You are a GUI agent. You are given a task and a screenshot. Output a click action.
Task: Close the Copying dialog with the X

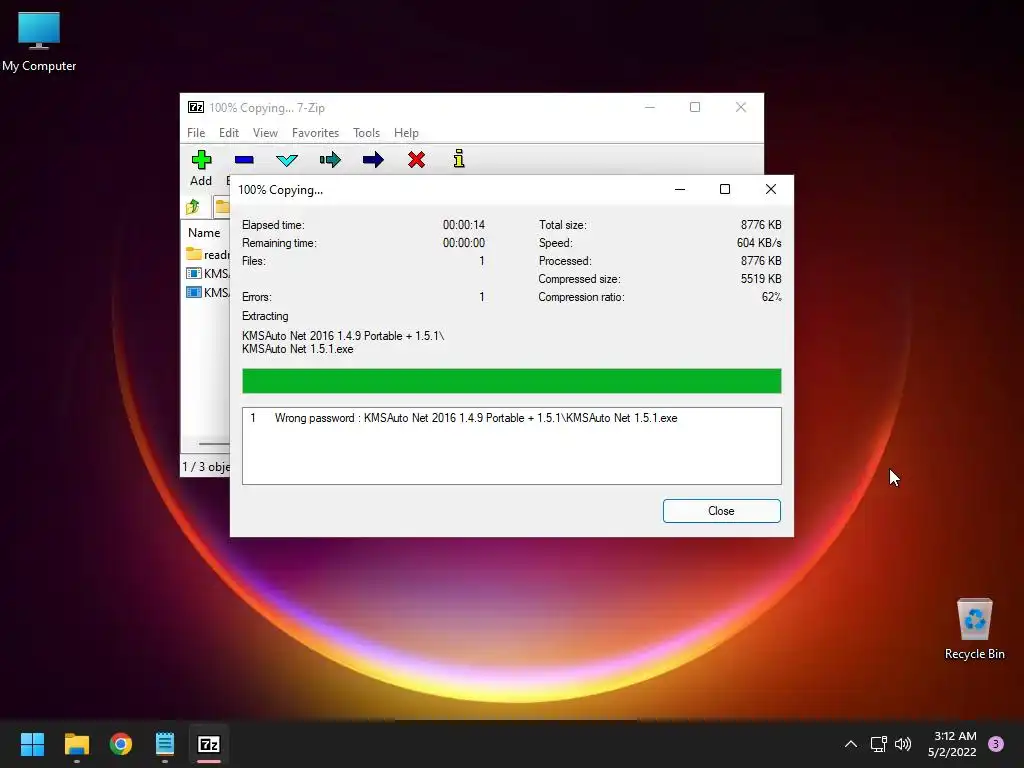point(771,189)
